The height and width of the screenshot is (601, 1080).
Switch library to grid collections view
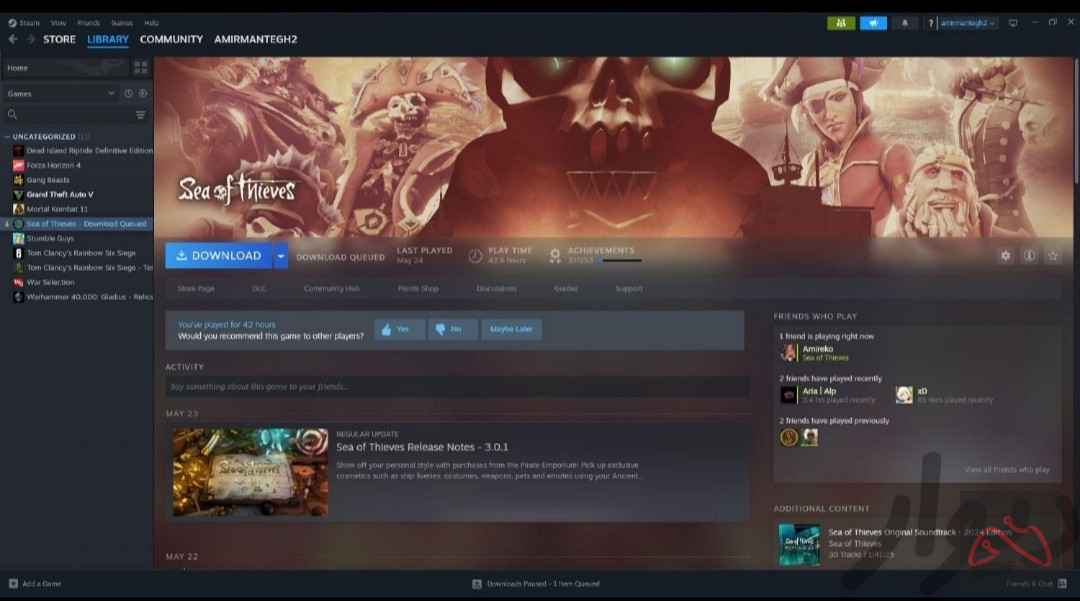pyautogui.click(x=141, y=68)
